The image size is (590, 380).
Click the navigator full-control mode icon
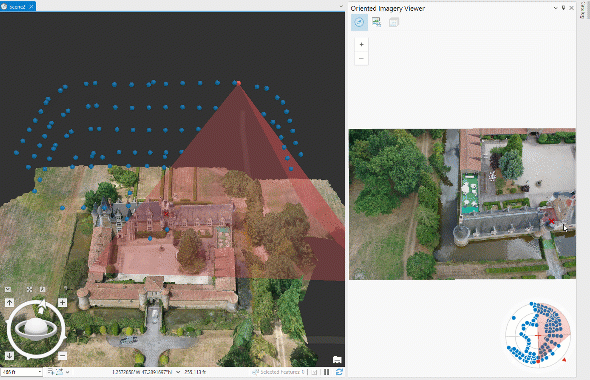[x=29, y=289]
